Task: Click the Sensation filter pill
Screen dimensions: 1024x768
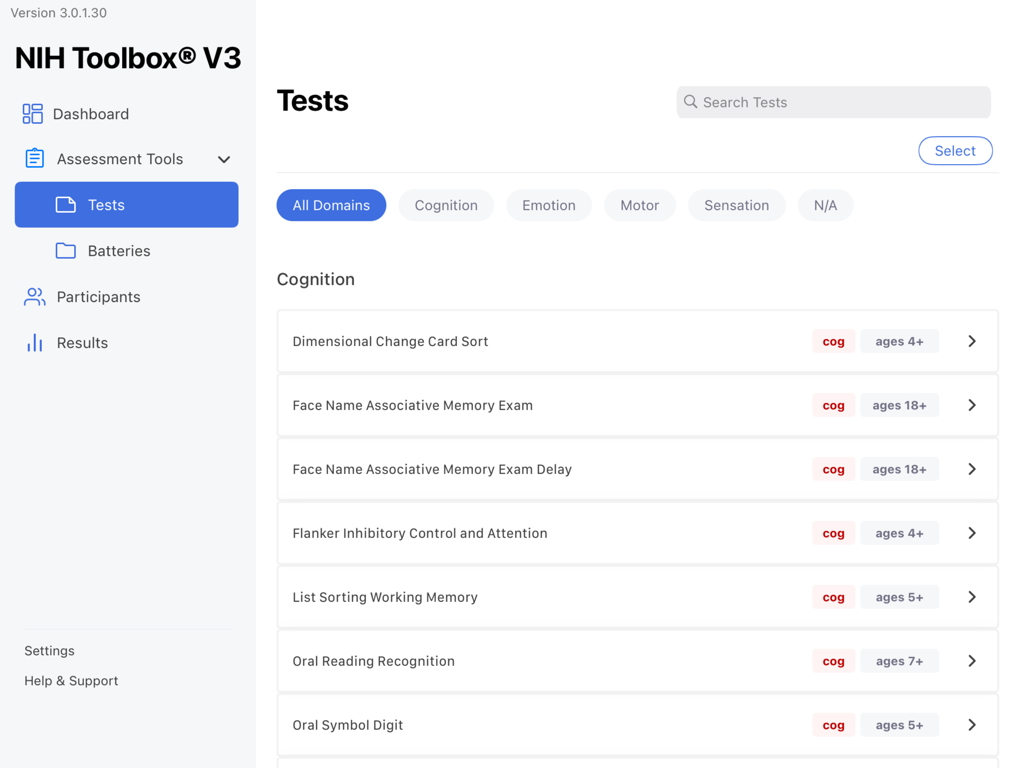Action: (736, 205)
